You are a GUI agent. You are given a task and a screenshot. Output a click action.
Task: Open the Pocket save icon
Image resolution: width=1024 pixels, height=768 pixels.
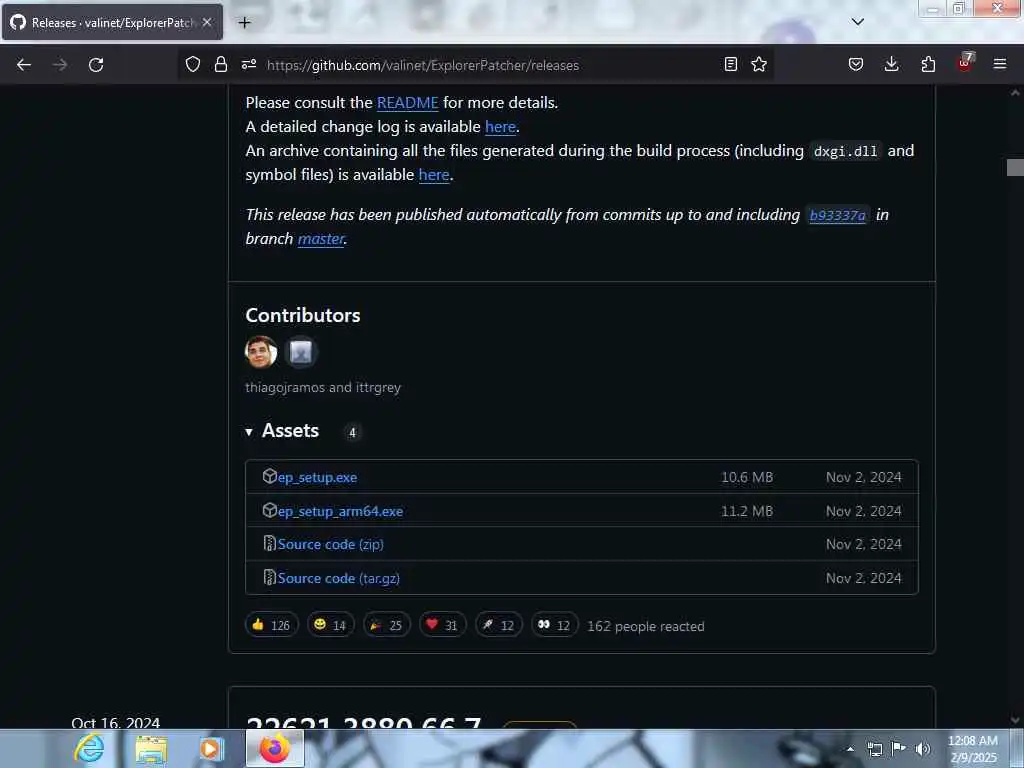coord(856,64)
